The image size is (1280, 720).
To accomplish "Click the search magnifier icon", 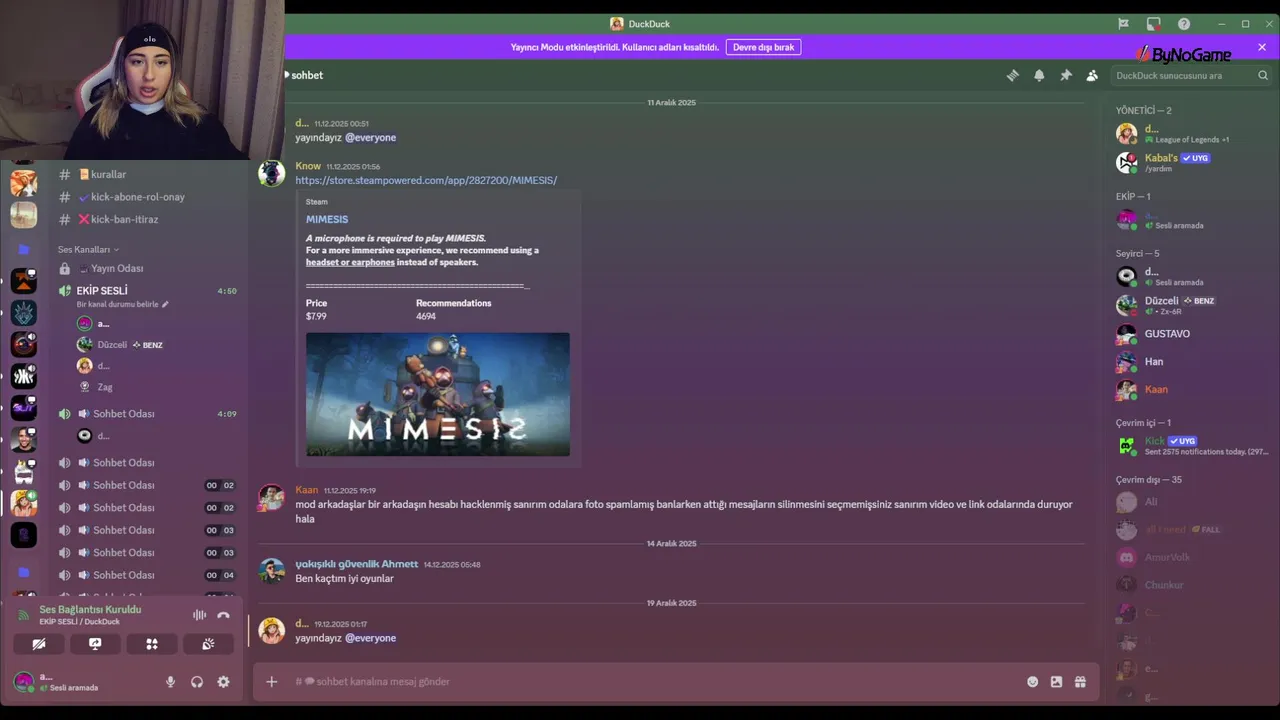I will pos(1263,75).
